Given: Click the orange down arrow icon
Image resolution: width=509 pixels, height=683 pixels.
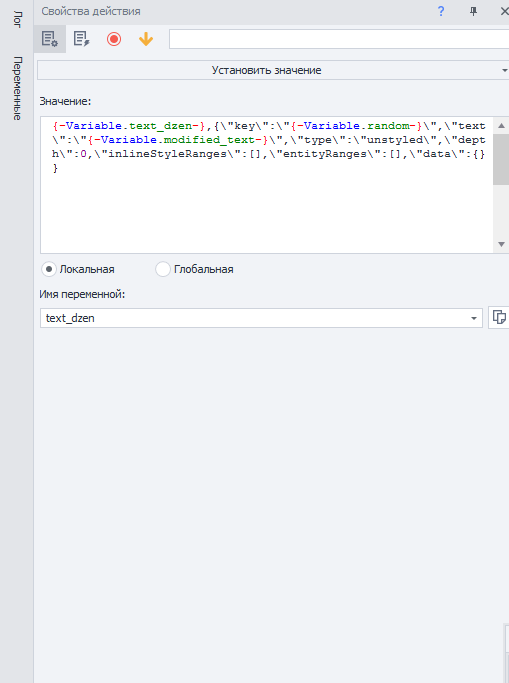Looking at the screenshot, I should pos(146,39).
